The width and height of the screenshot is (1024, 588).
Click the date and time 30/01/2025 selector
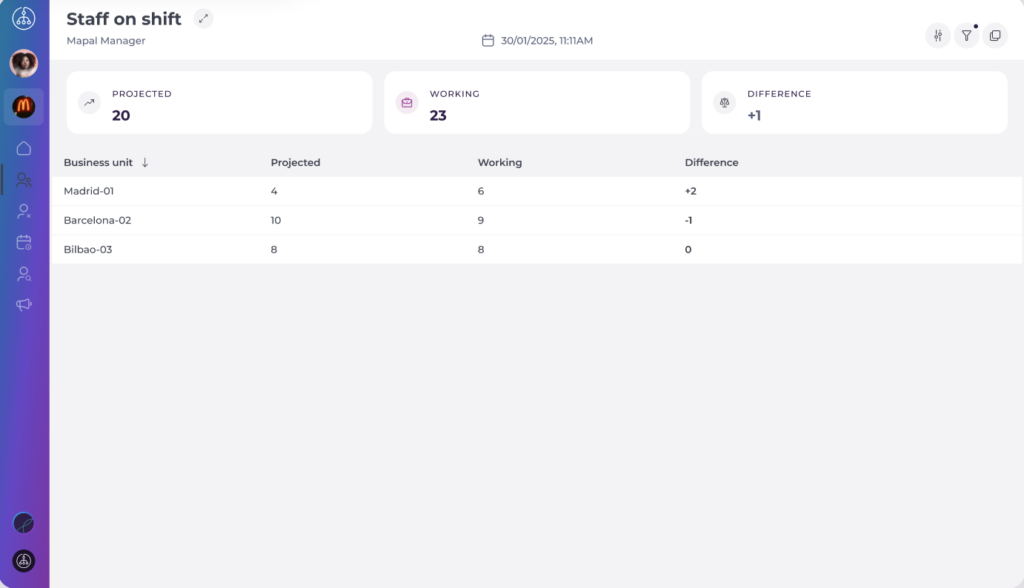pyautogui.click(x=538, y=41)
